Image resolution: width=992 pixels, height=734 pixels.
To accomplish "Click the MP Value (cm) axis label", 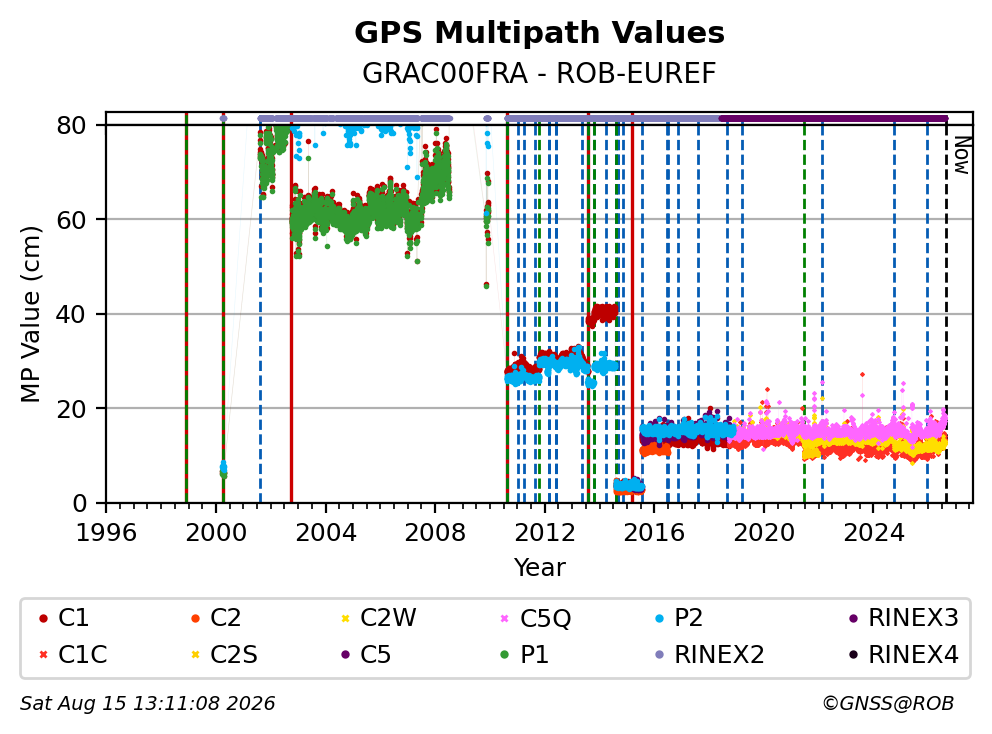I will pyautogui.click(x=30, y=314).
